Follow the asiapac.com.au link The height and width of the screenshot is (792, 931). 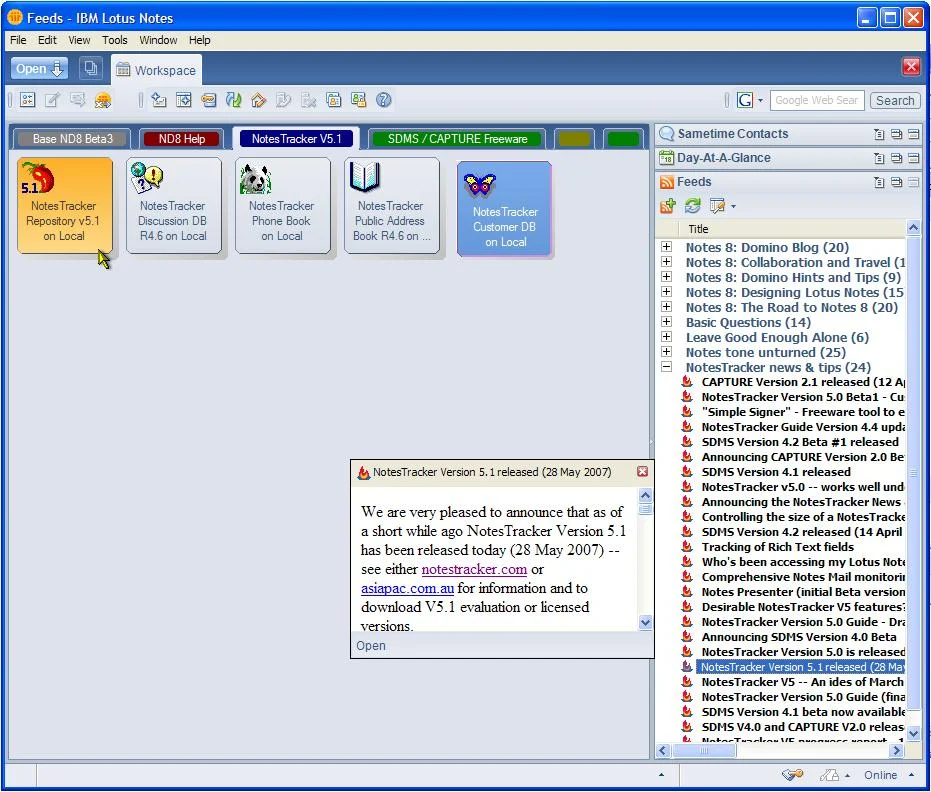(x=407, y=588)
